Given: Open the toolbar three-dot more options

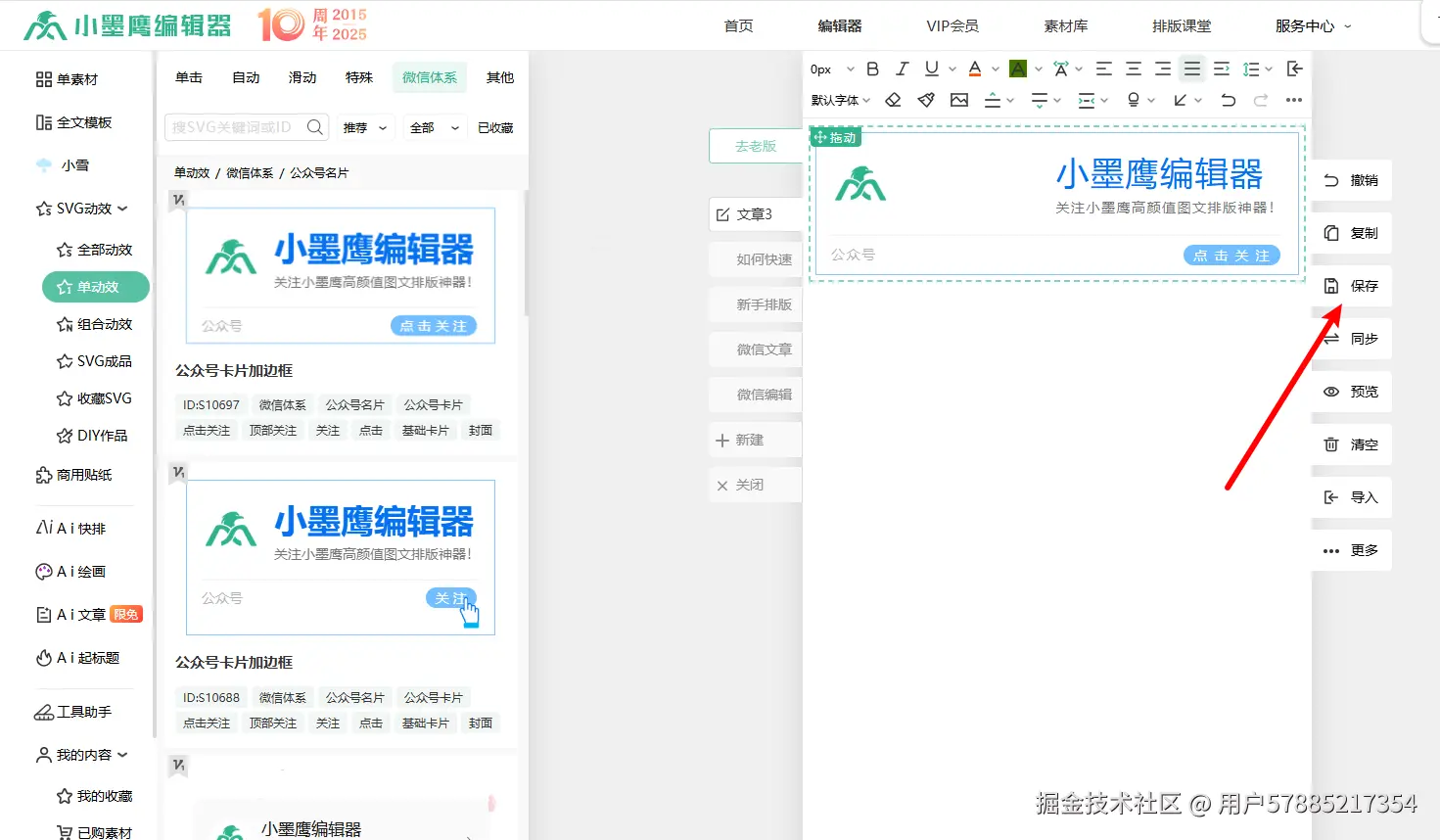Looking at the screenshot, I should (1294, 100).
